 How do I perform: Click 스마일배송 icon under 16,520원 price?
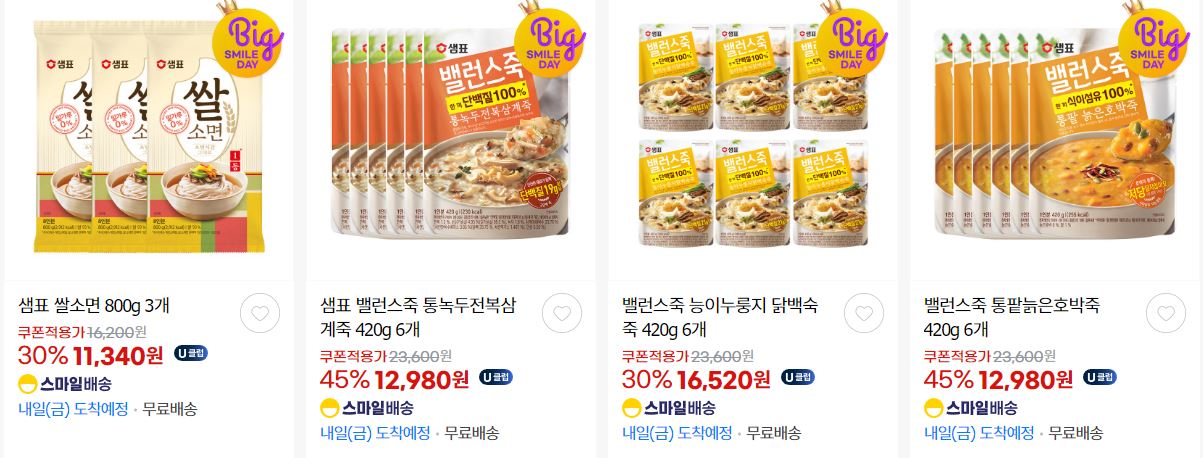669,407
